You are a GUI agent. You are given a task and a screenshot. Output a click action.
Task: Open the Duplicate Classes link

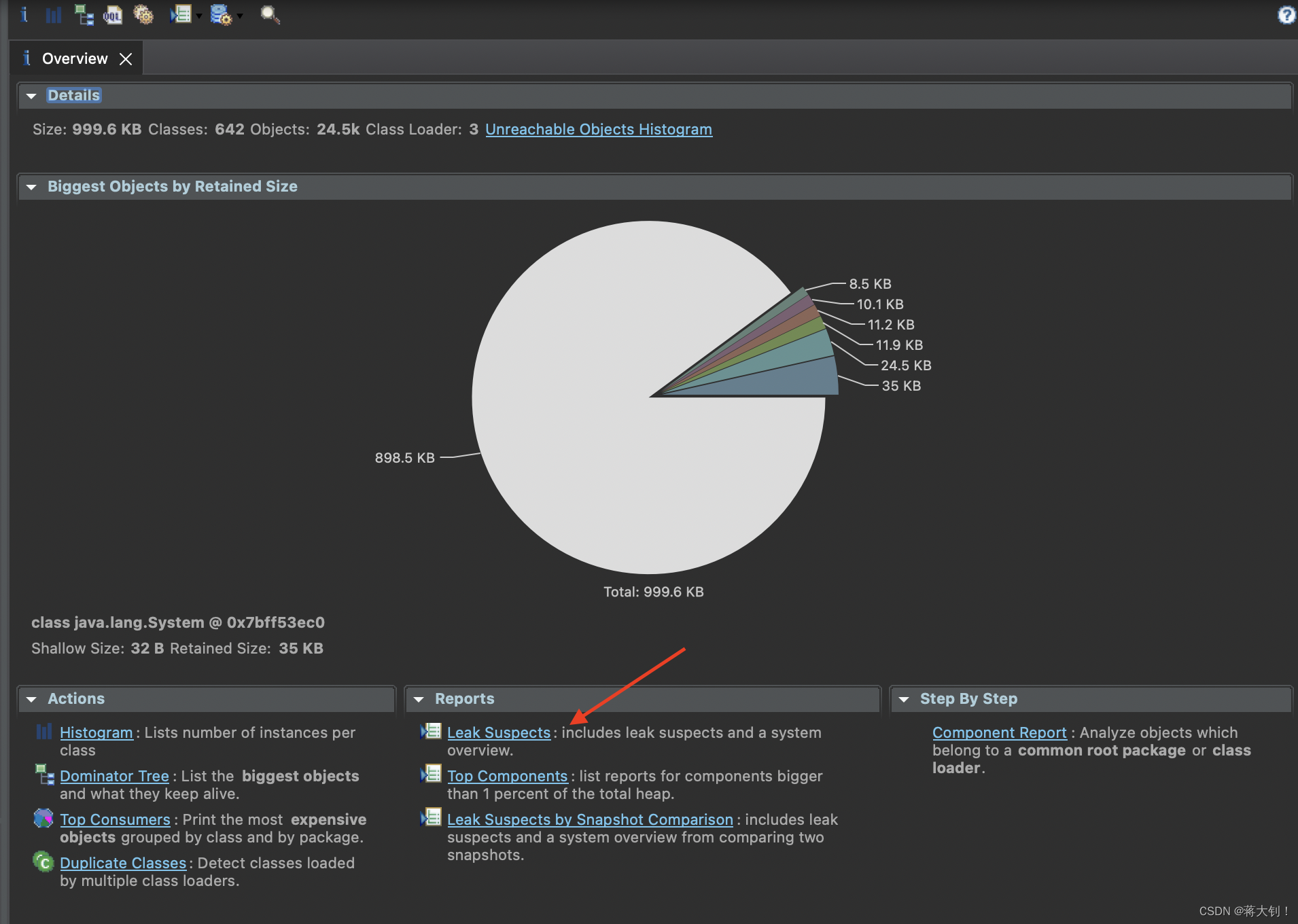pos(123,863)
